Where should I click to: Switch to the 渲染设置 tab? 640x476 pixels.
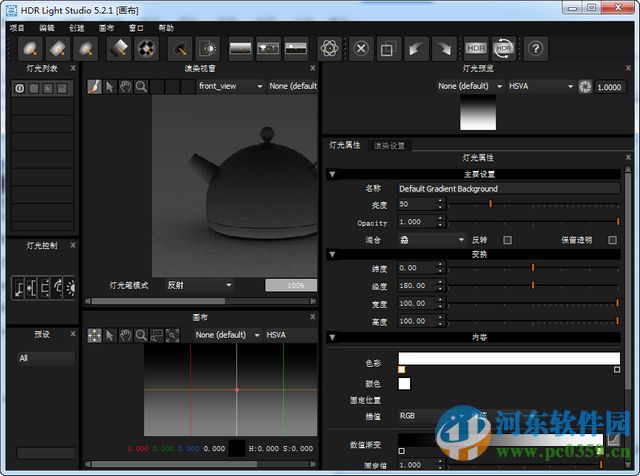coord(389,146)
